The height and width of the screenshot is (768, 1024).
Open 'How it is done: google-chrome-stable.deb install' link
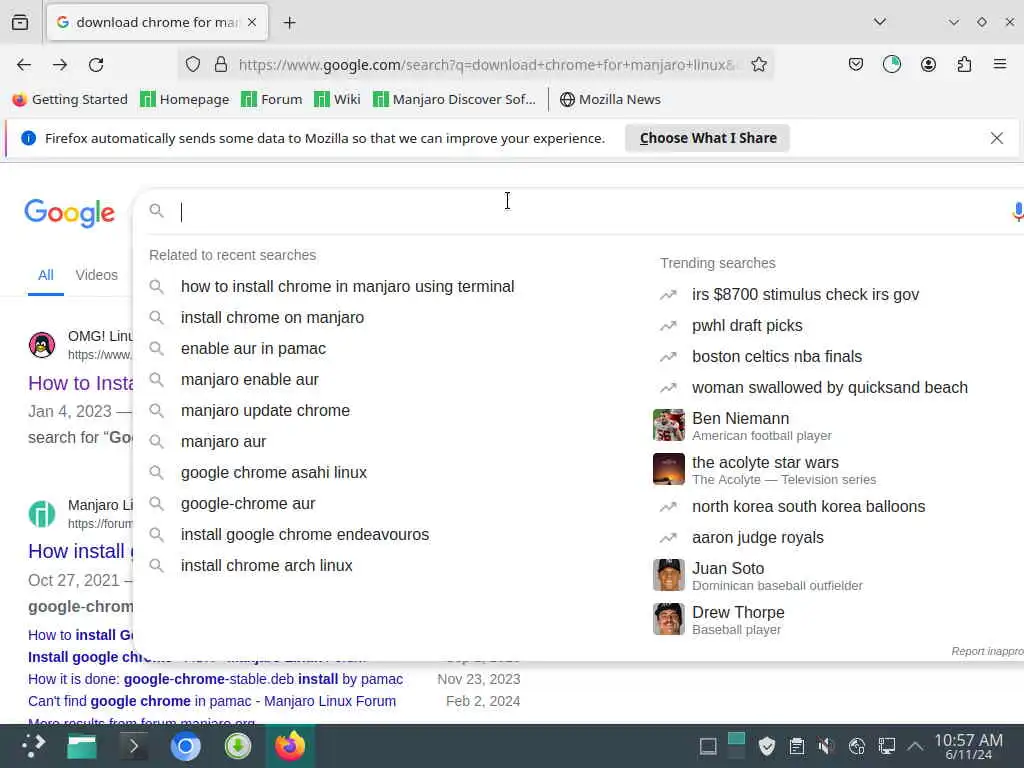[x=216, y=679]
